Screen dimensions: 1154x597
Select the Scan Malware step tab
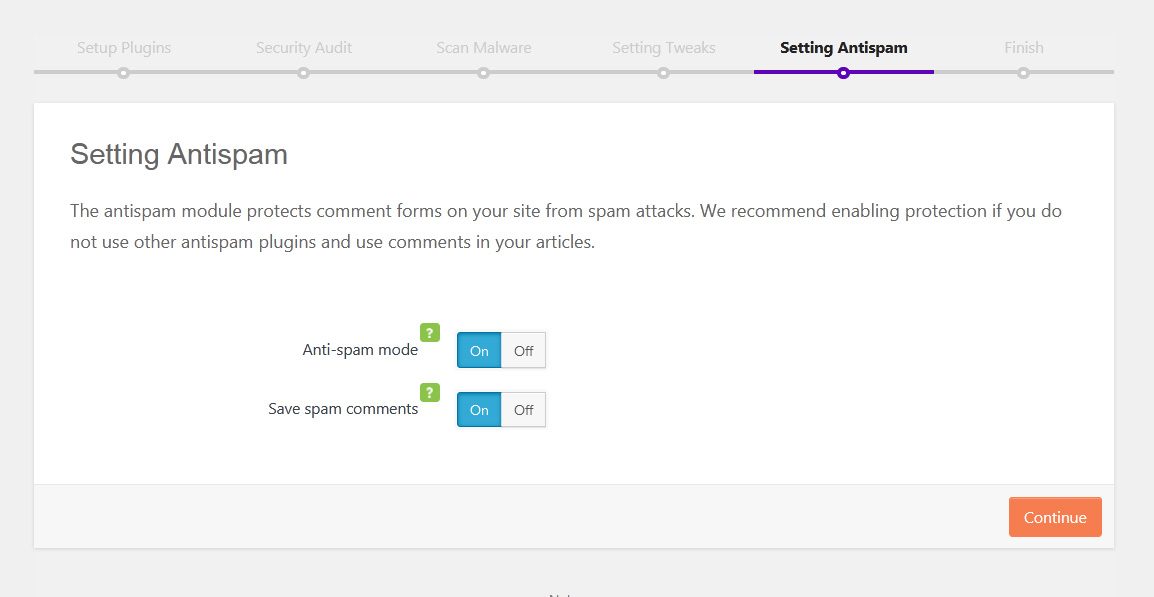(484, 48)
